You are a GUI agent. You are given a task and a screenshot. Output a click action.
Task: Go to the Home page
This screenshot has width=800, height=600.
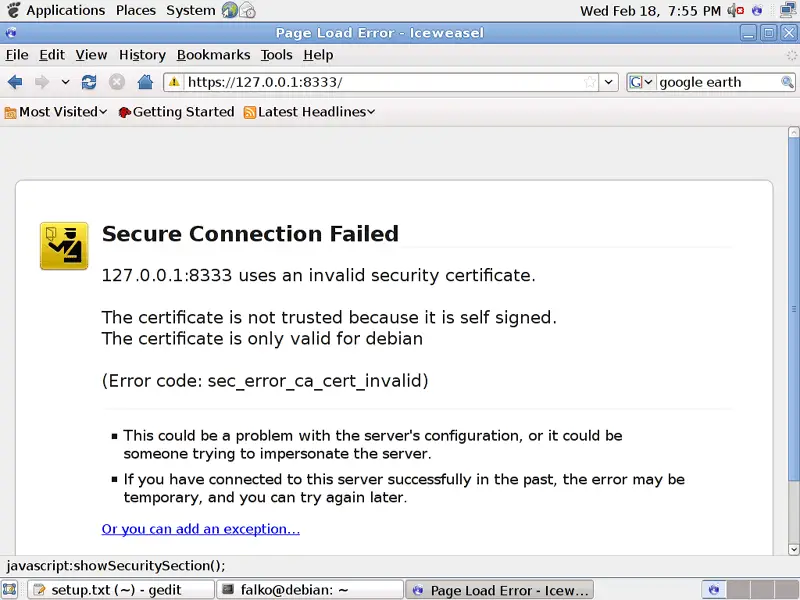(x=145, y=82)
